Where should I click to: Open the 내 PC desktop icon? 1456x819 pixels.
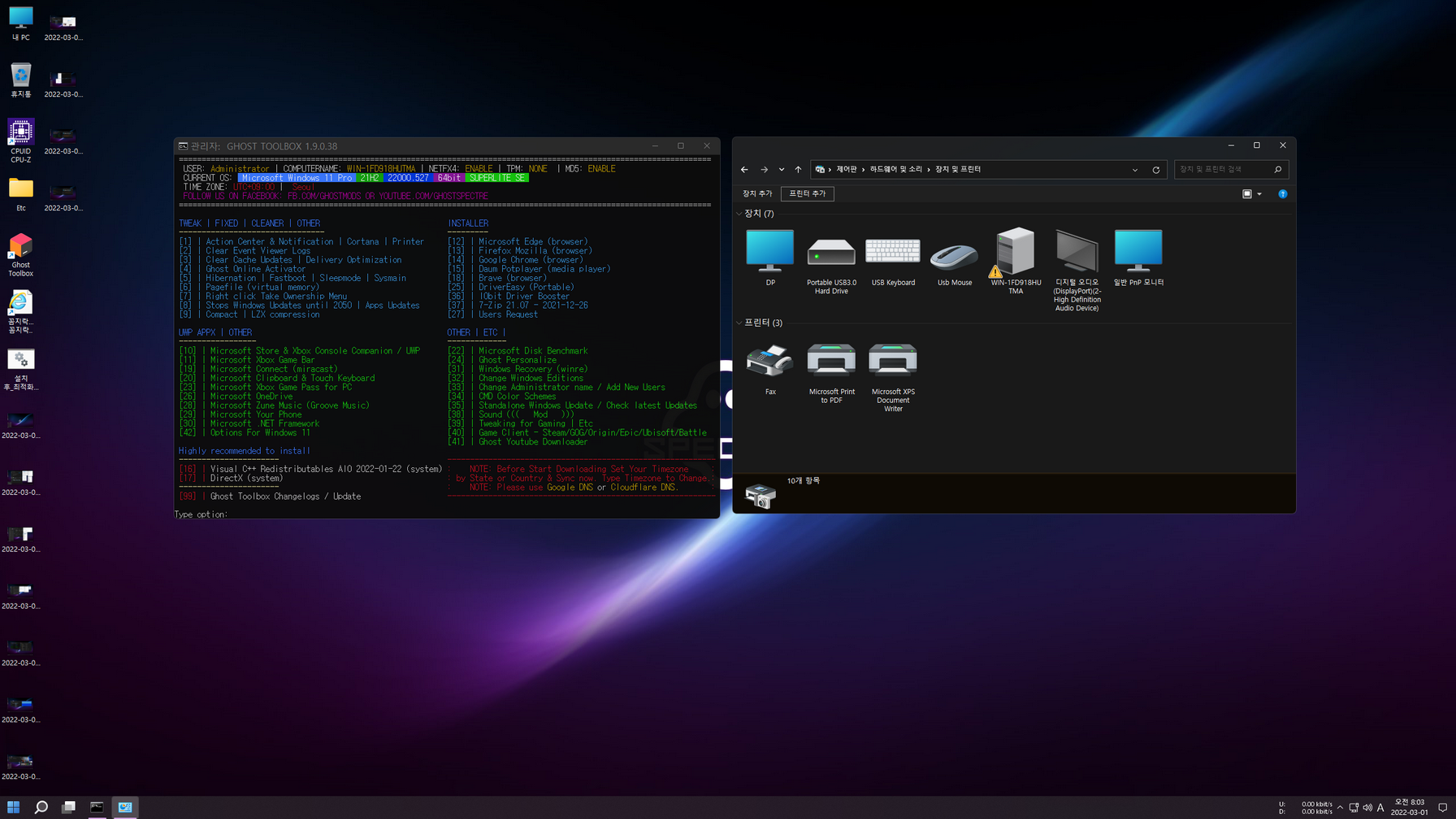coord(20,24)
